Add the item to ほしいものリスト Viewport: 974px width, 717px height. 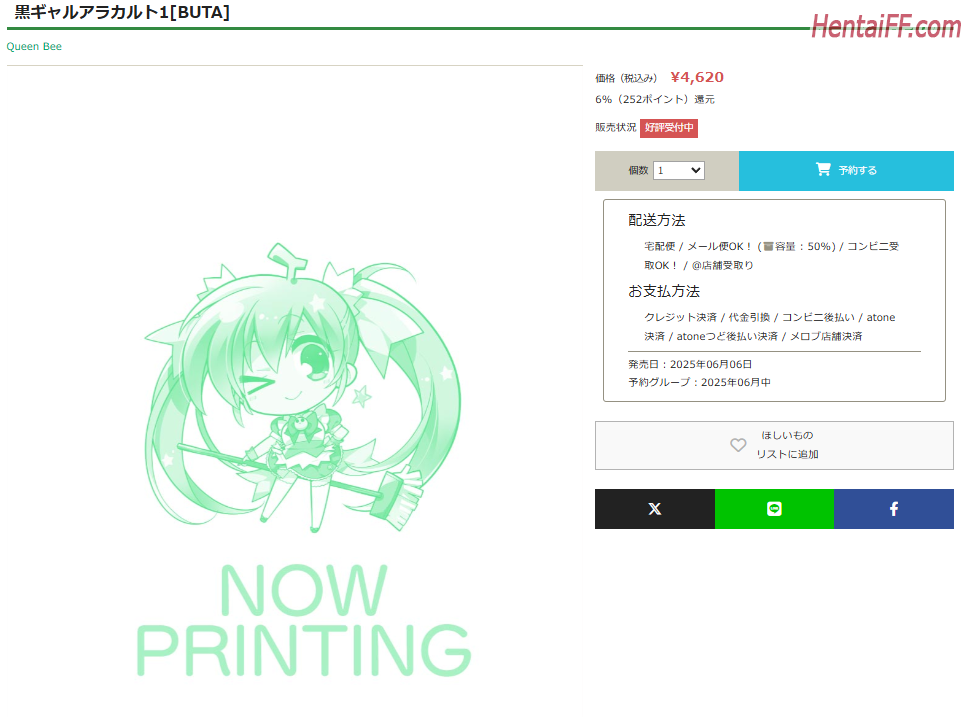pyautogui.click(x=774, y=445)
